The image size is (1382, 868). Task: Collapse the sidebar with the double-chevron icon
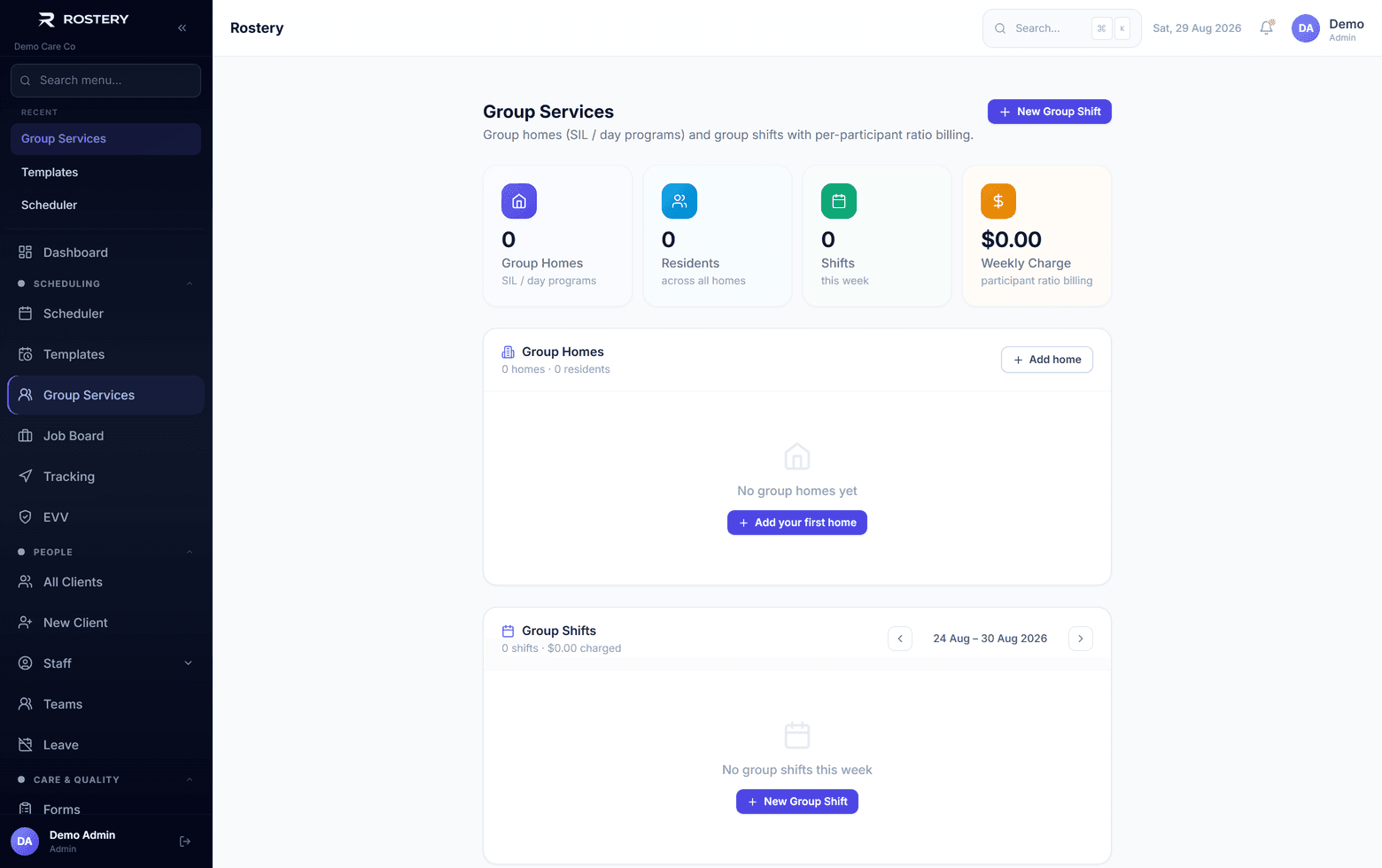coord(182,28)
